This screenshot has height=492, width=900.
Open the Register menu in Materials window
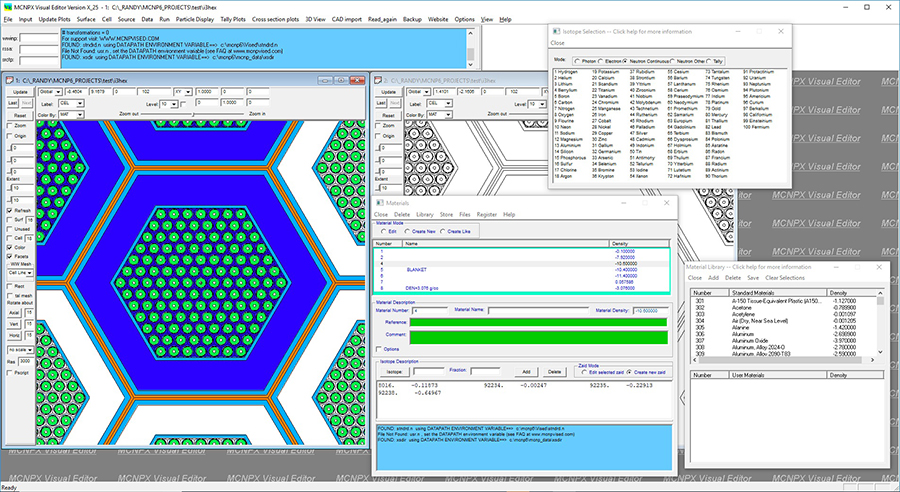486,214
